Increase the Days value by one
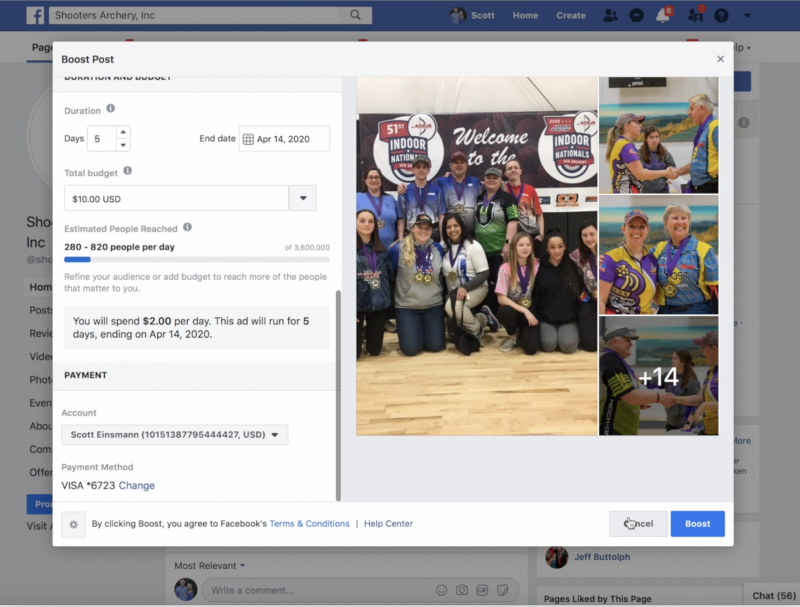Screen dimensions: 800x607 (123, 132)
